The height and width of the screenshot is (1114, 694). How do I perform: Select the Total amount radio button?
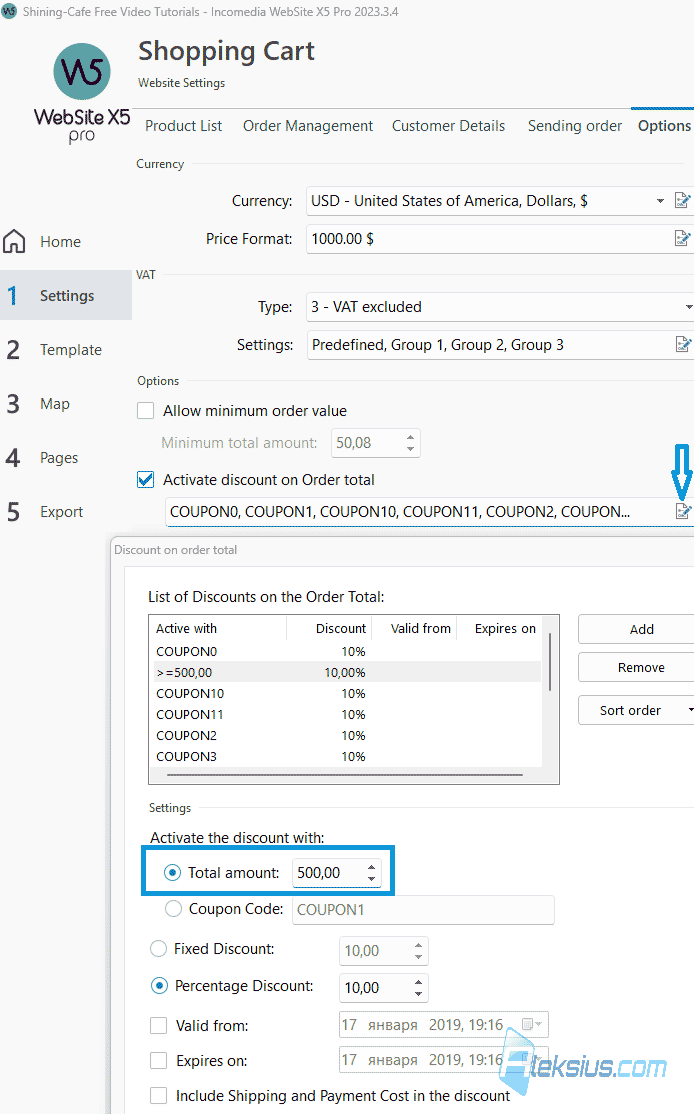click(172, 872)
